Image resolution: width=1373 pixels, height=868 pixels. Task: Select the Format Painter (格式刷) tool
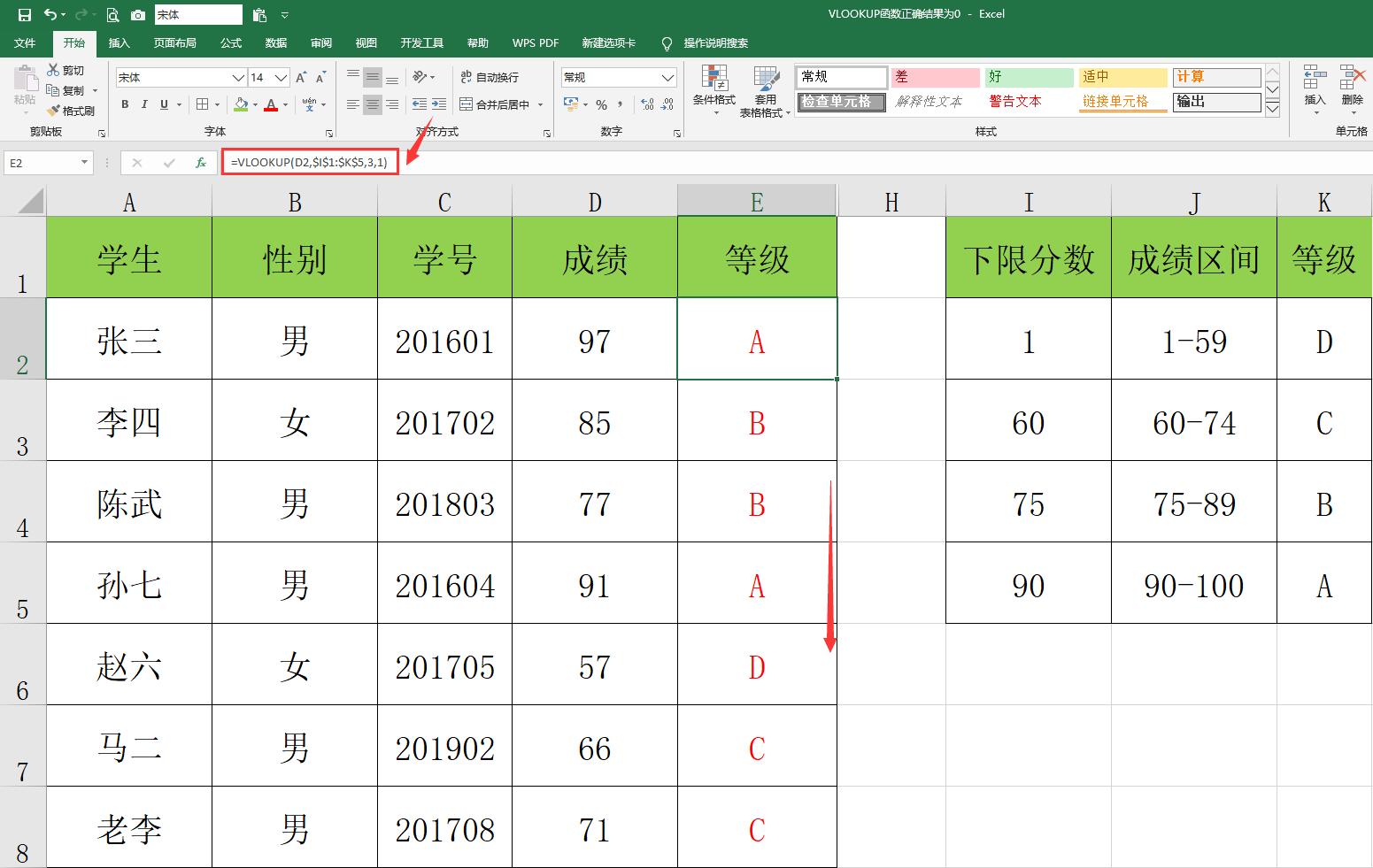pos(71,111)
